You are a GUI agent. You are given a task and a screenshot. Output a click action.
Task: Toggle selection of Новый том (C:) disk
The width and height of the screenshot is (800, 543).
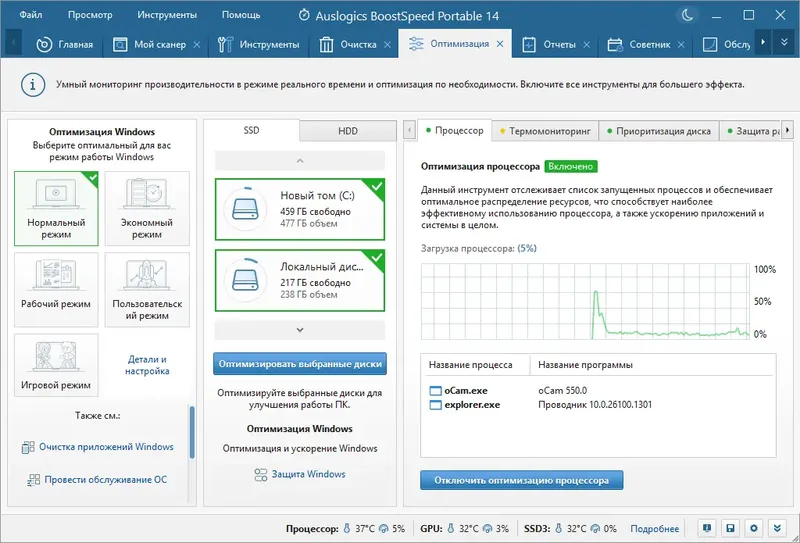pos(300,209)
